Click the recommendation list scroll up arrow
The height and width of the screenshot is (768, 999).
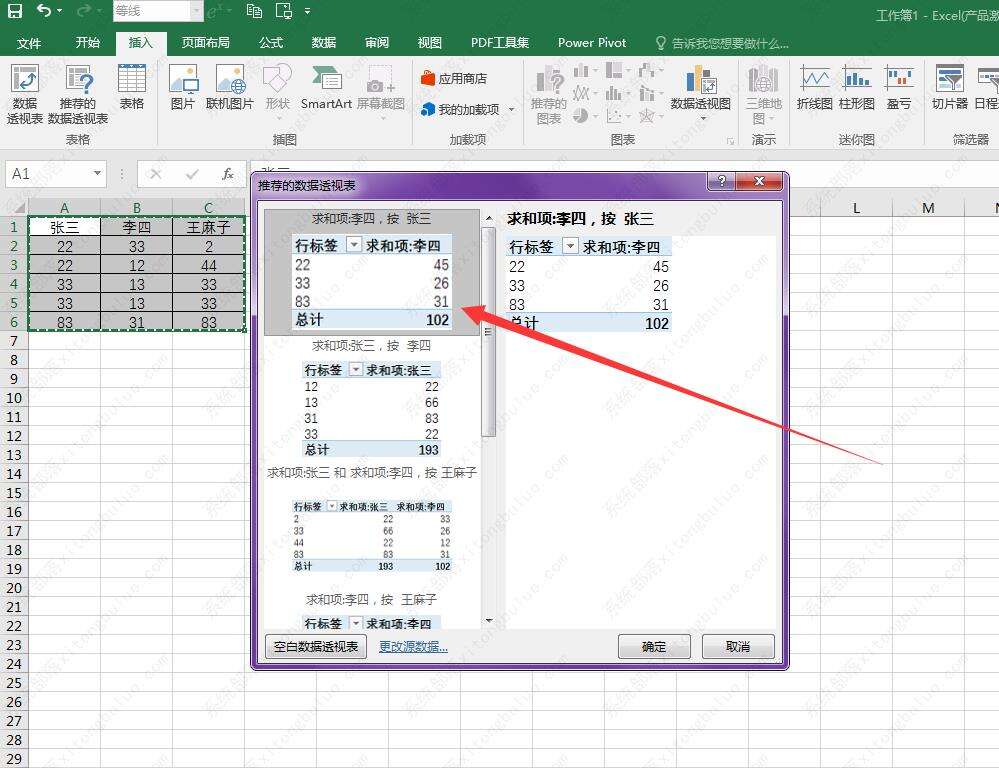pos(489,219)
